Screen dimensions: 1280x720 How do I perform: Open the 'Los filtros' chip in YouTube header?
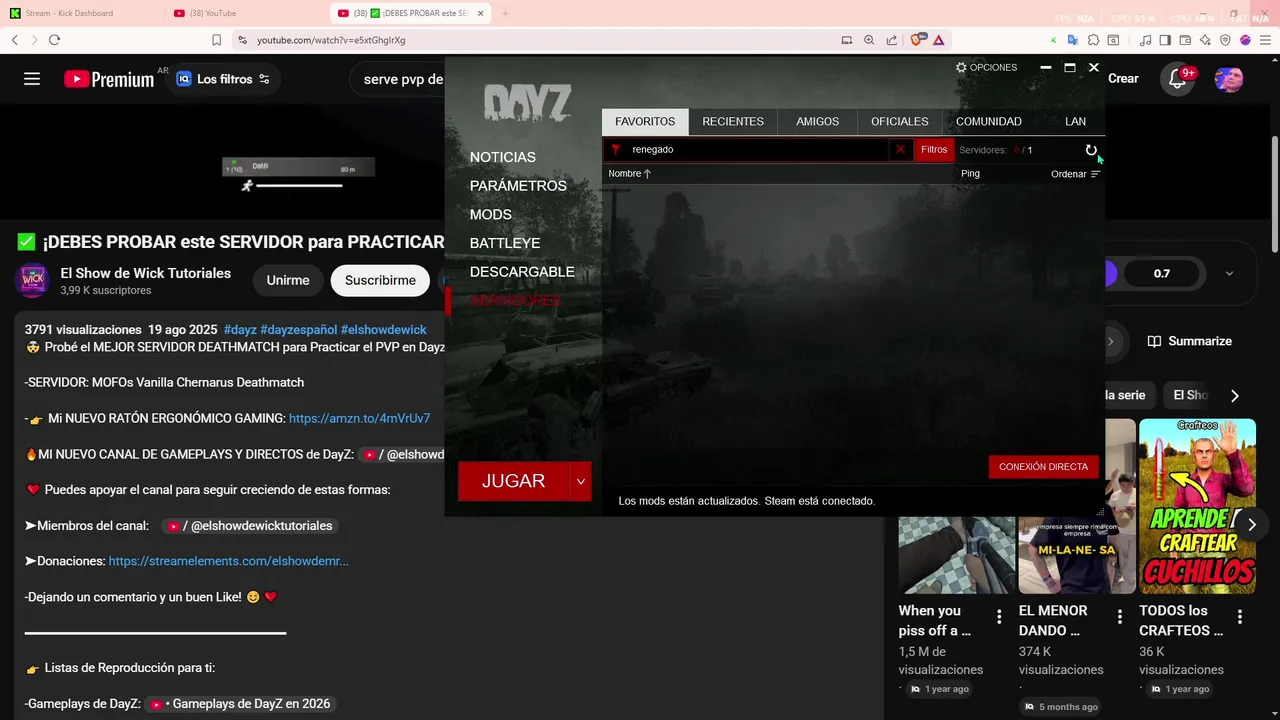click(223, 79)
